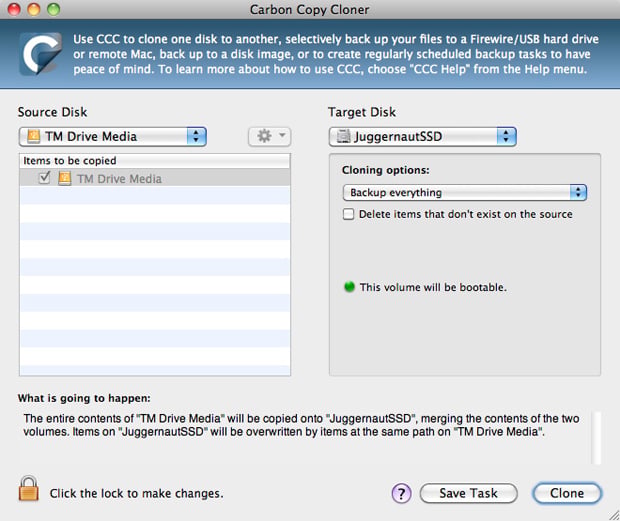Click the TM Drive Media icon in items list
The image size is (620, 521).
(x=64, y=179)
